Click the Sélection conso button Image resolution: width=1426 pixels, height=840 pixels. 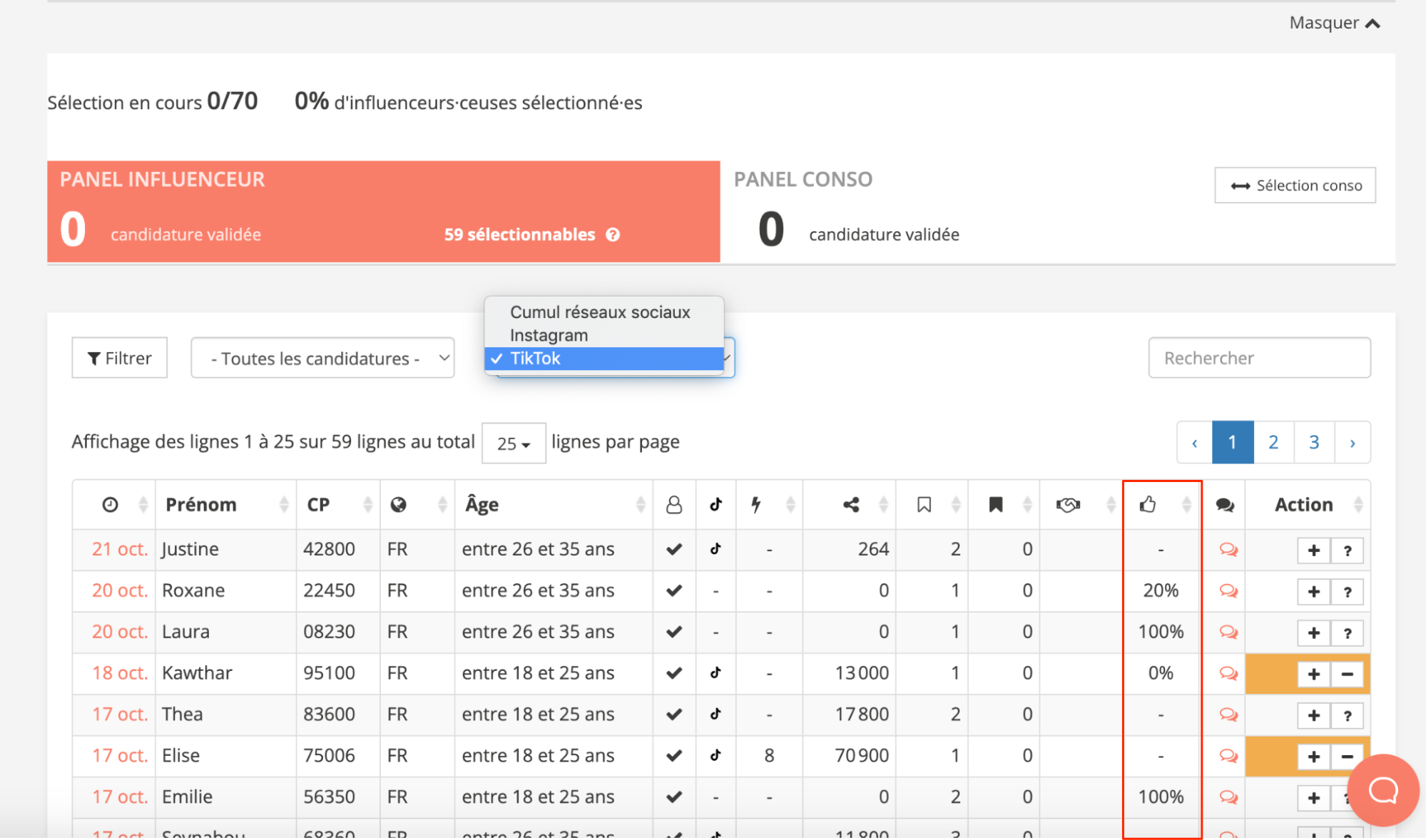(1295, 185)
